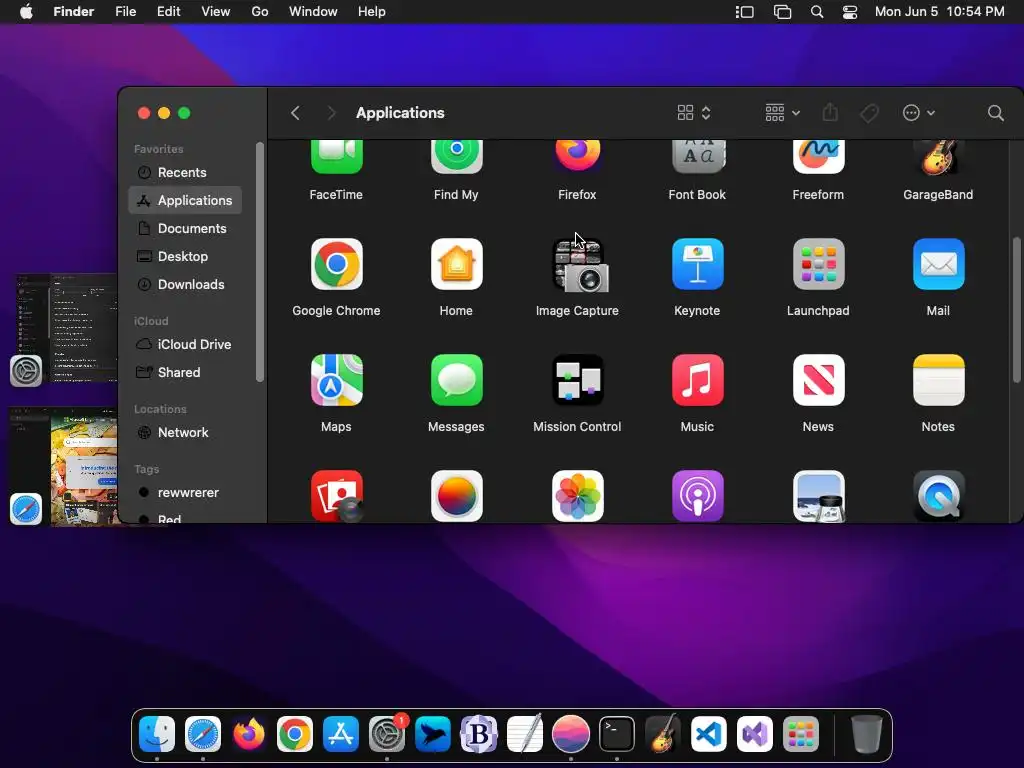This screenshot has height=768, width=1024.
Task: Select the Podcasts app icon
Action: [x=697, y=496]
